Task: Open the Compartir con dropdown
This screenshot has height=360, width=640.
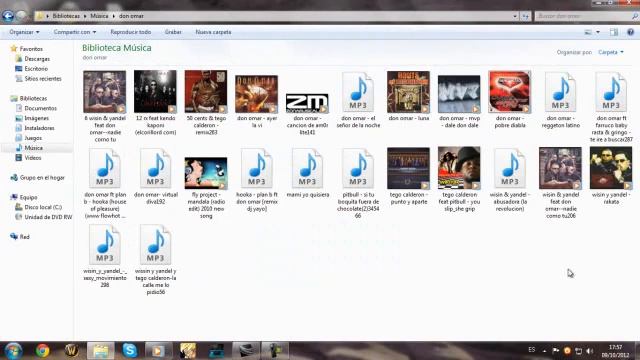Action: click(75, 32)
